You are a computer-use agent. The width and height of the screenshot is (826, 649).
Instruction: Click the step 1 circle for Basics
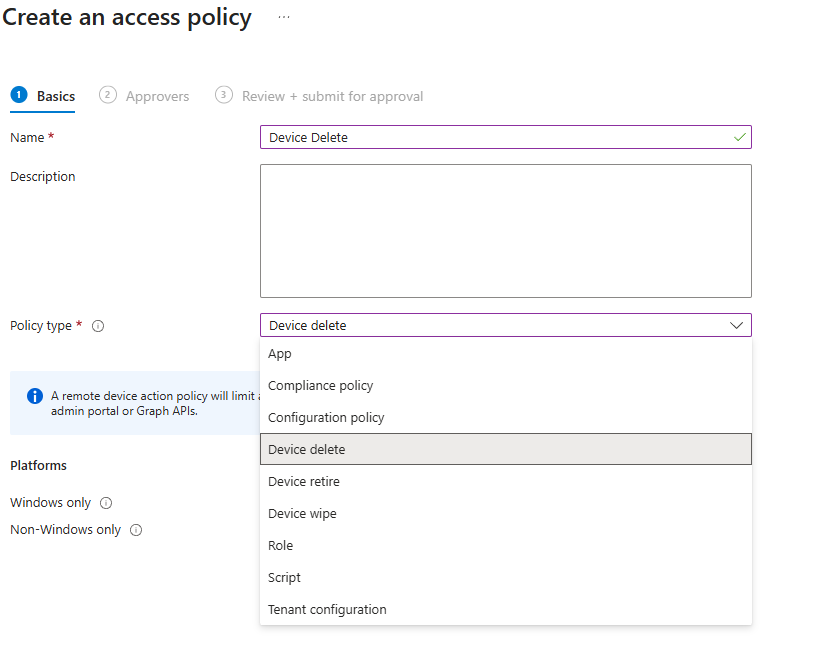18,95
